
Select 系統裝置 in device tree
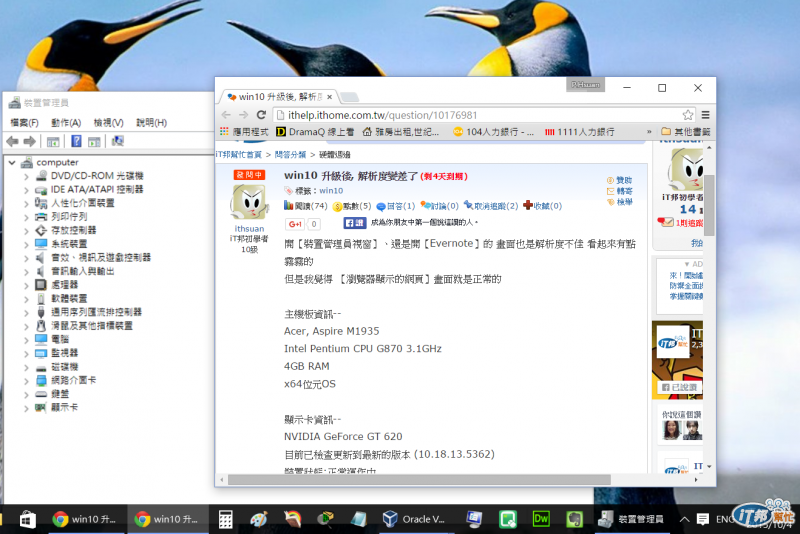point(69,244)
